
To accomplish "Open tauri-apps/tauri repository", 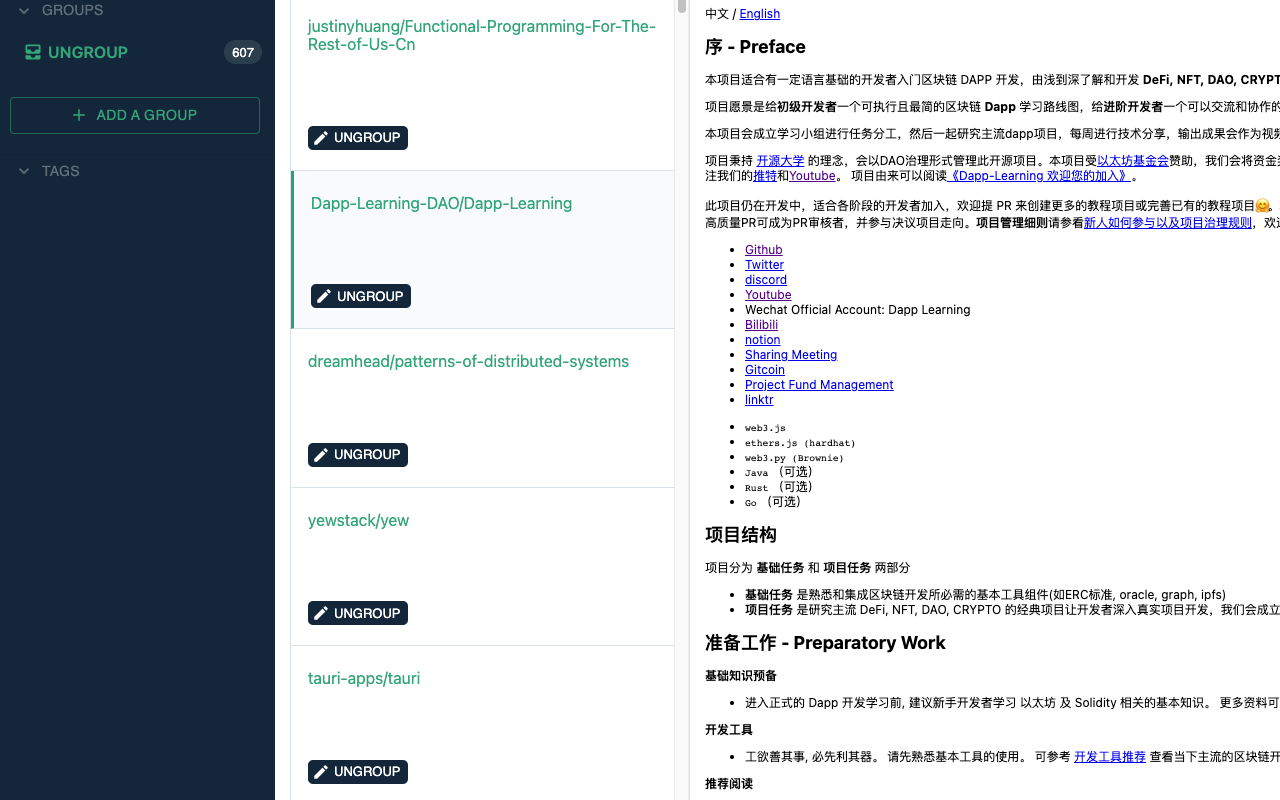I will 364,678.
